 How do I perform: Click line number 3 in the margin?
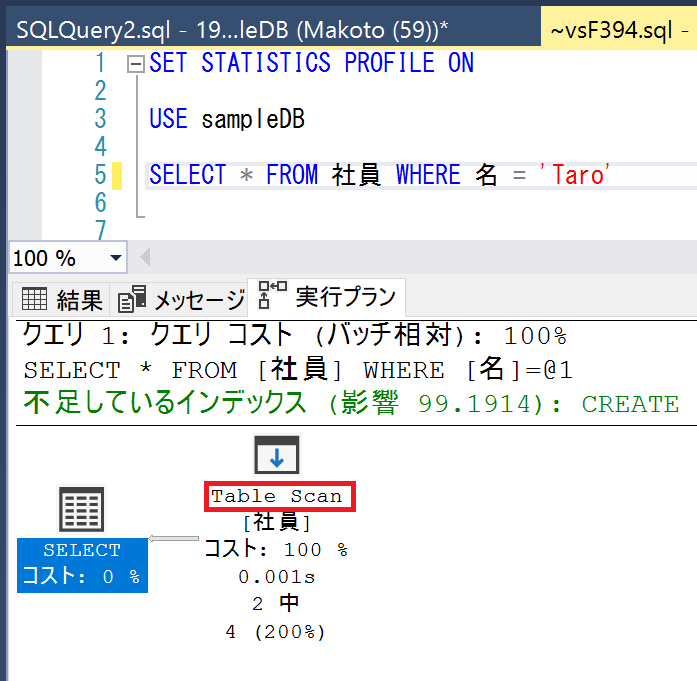(100, 119)
